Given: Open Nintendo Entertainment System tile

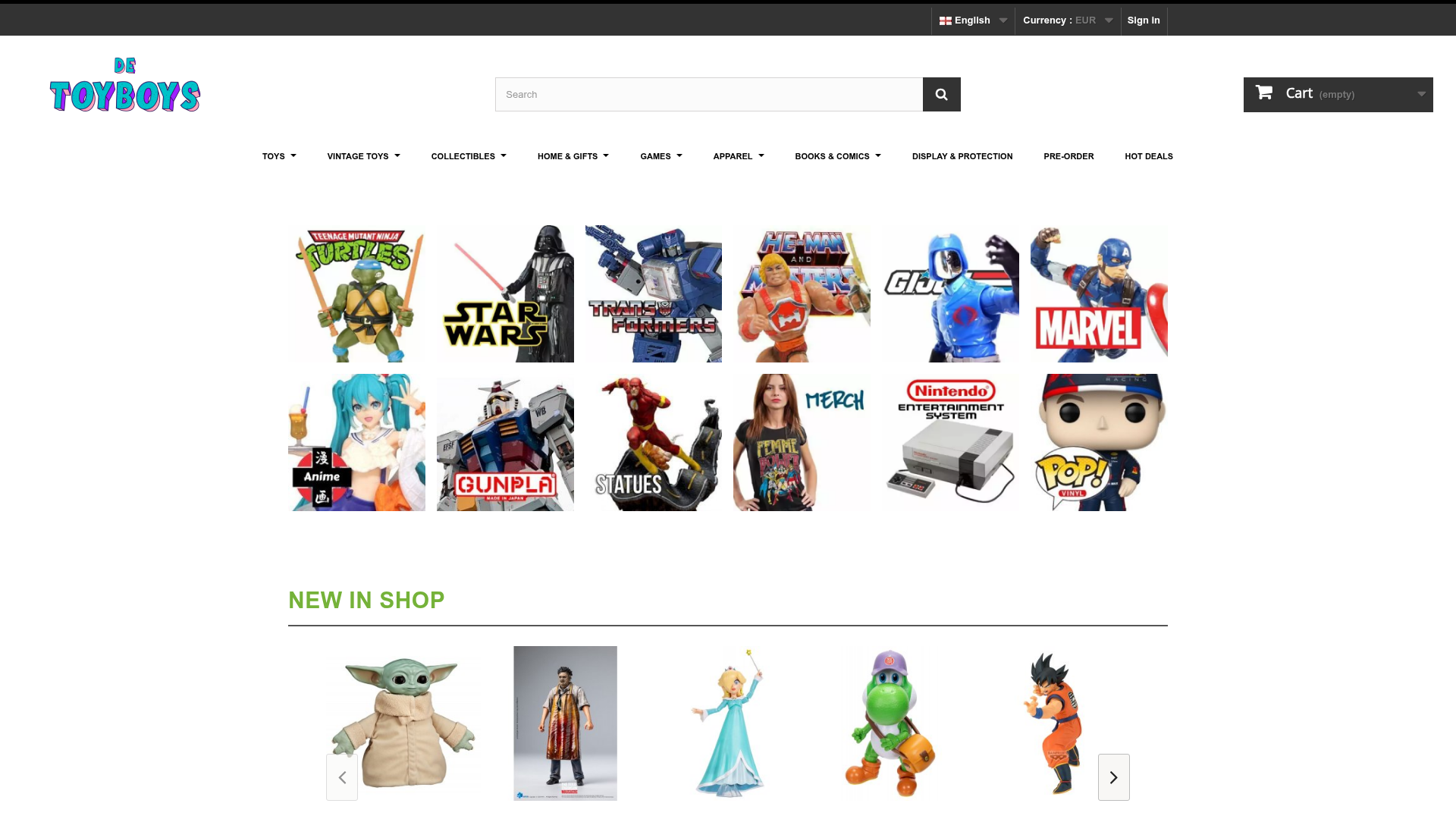Looking at the screenshot, I should 950,442.
